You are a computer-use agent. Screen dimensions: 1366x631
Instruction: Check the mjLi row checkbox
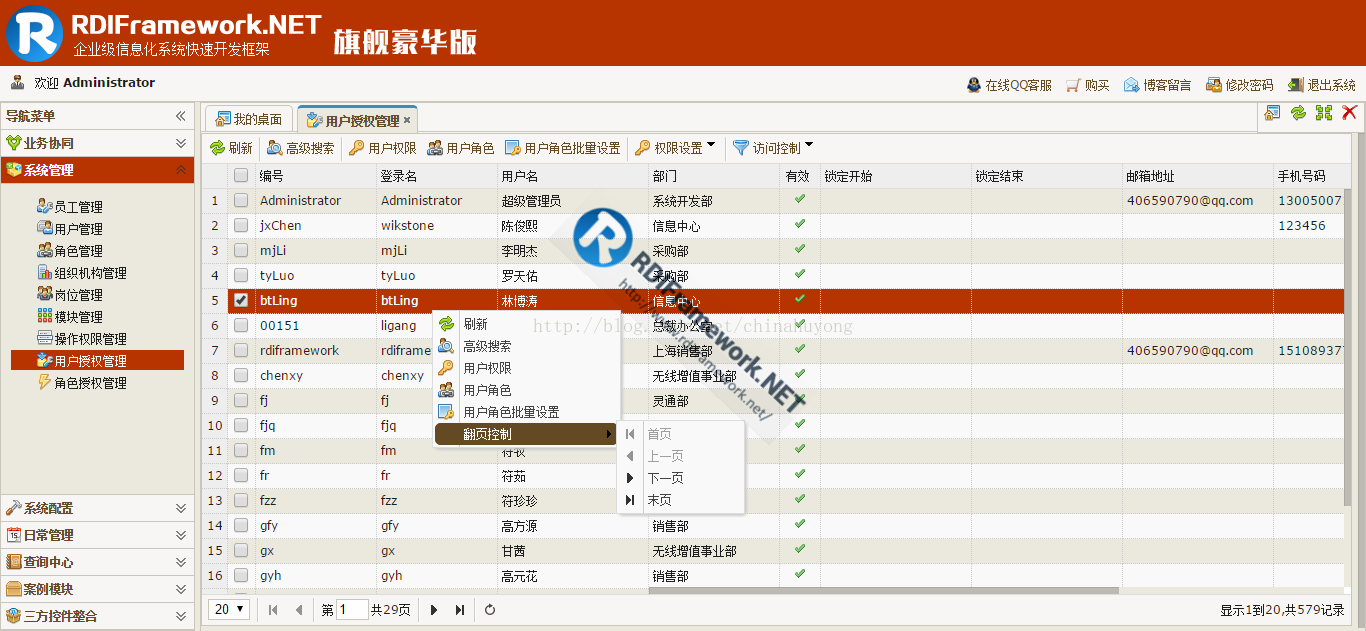pos(241,250)
